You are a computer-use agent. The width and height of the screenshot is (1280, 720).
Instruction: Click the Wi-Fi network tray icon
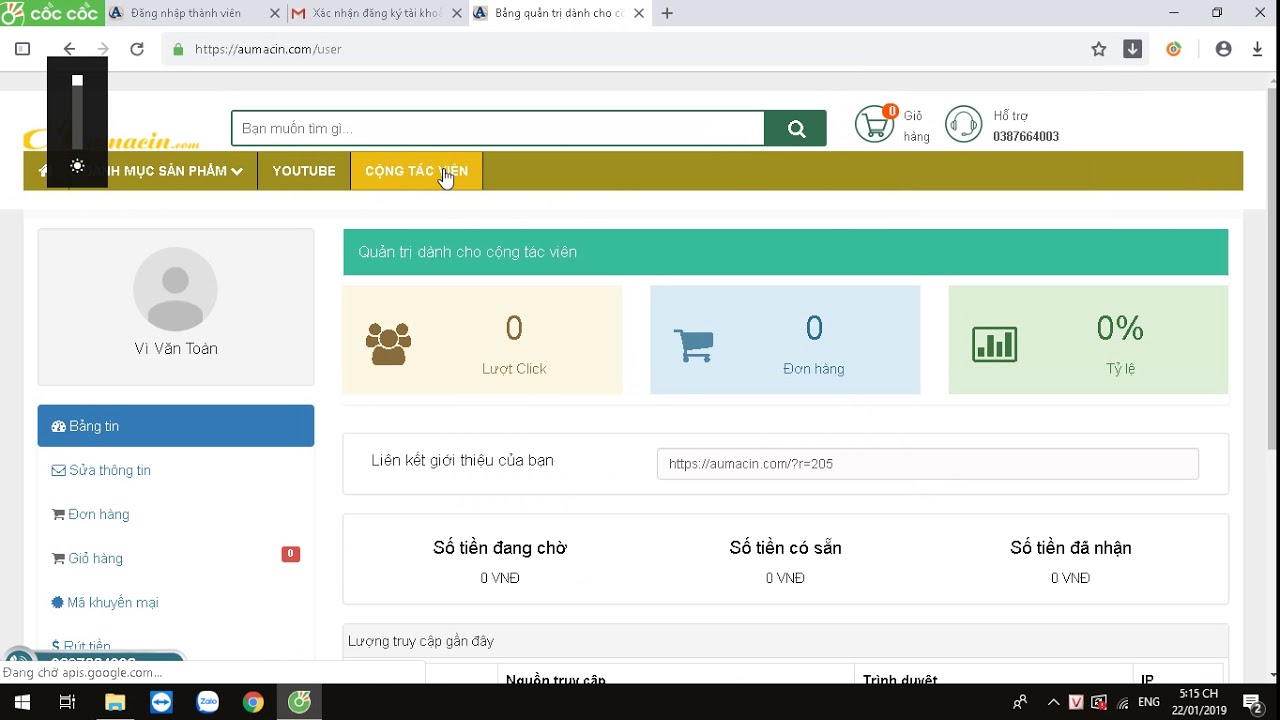pyautogui.click(x=1123, y=702)
